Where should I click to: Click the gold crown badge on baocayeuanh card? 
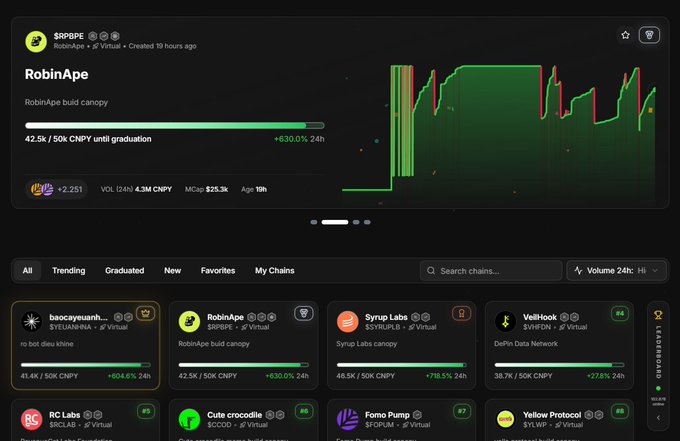pyautogui.click(x=145, y=313)
